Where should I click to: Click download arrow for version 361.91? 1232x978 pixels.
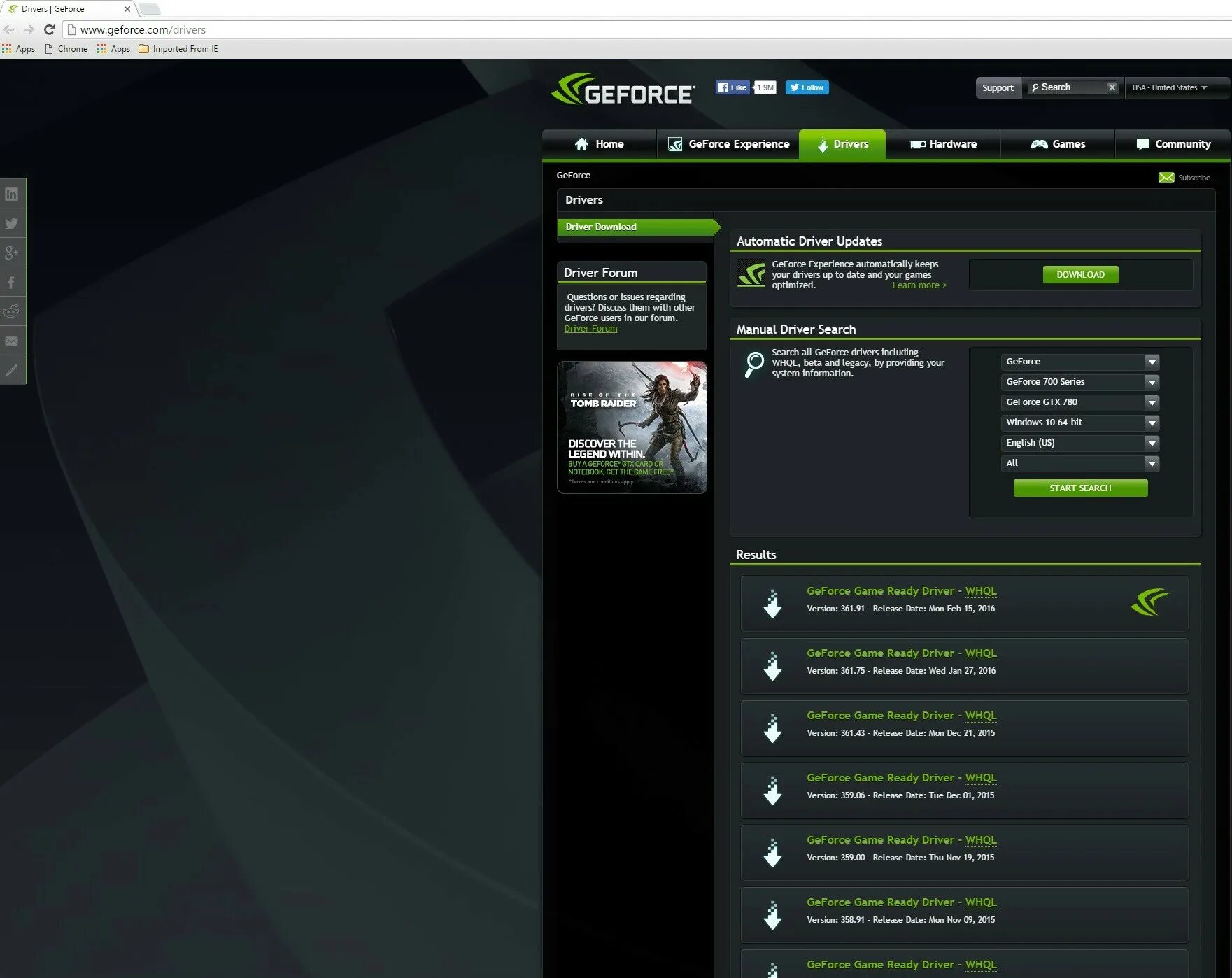click(x=772, y=603)
